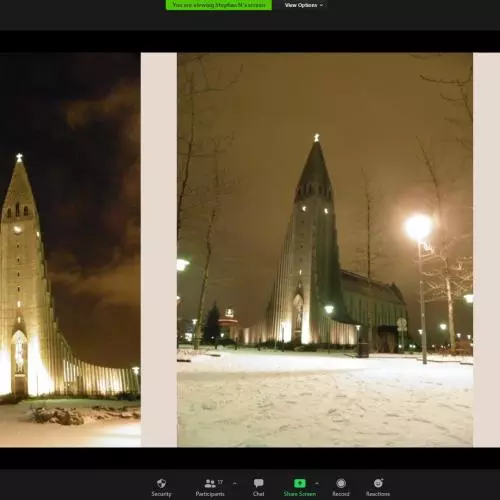The image size is (500, 500).
Task: Open the Security shield icon
Action: pyautogui.click(x=161, y=483)
